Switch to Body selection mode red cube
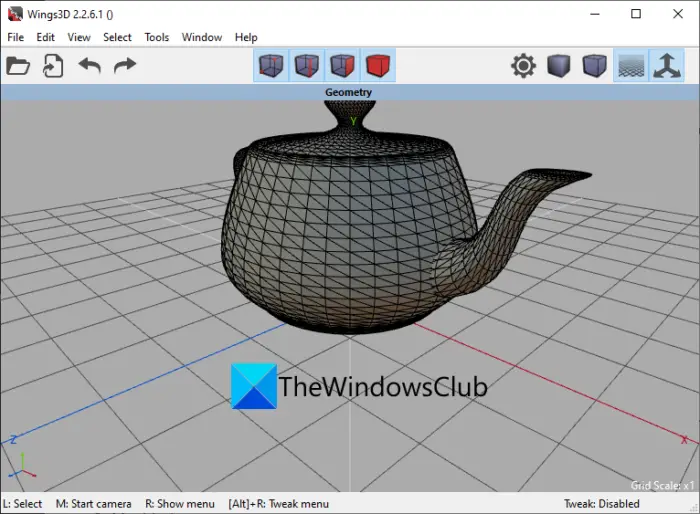The width and height of the screenshot is (700, 514). click(378, 66)
